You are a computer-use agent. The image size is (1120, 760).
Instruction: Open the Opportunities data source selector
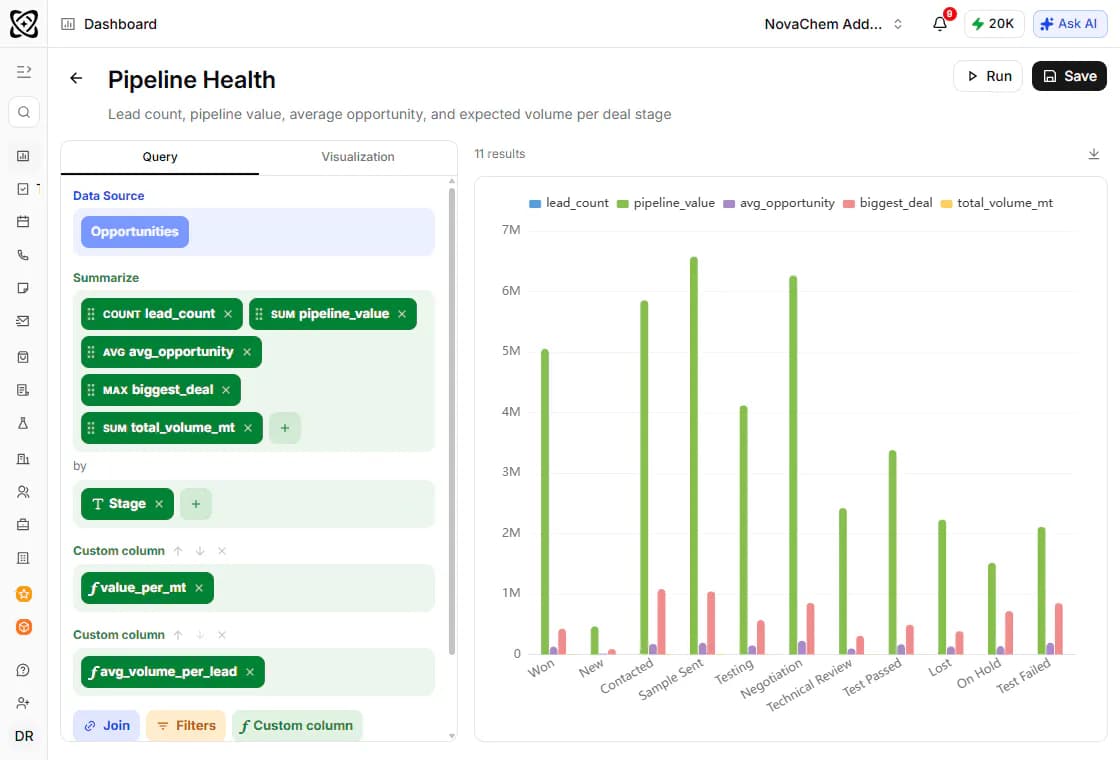[x=135, y=232]
